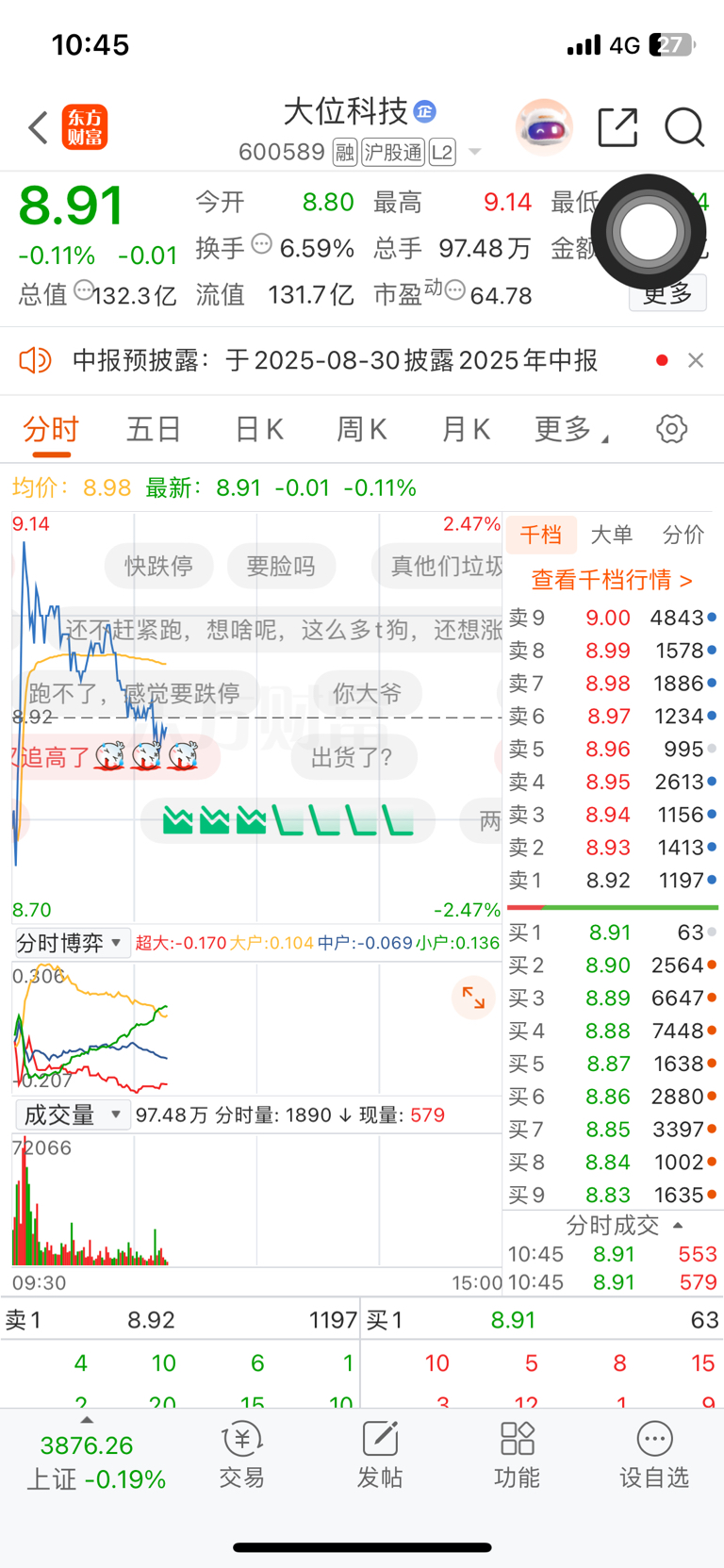Select the 卖1 row at 8.92 in order book
The image size is (724, 1568).
coord(613,880)
